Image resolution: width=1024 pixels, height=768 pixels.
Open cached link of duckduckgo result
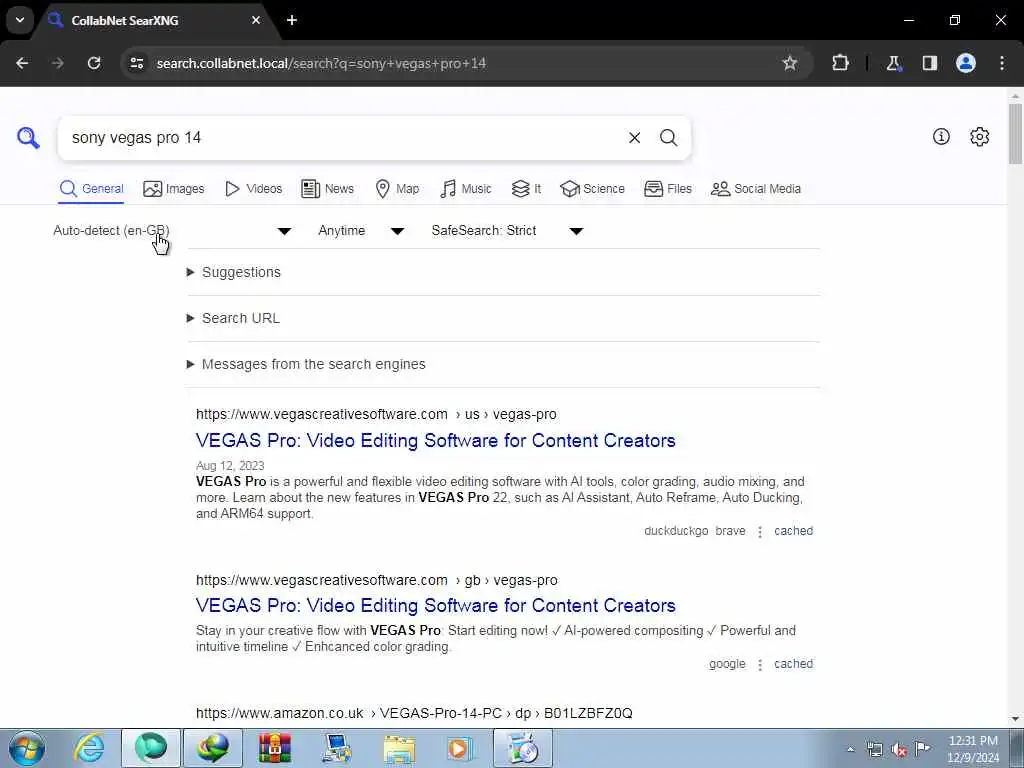793,531
